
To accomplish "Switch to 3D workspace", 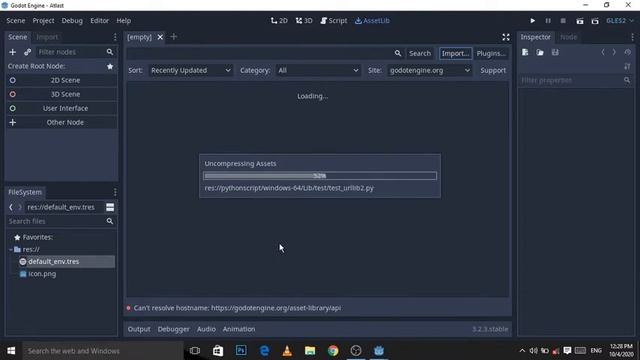I will [x=304, y=20].
